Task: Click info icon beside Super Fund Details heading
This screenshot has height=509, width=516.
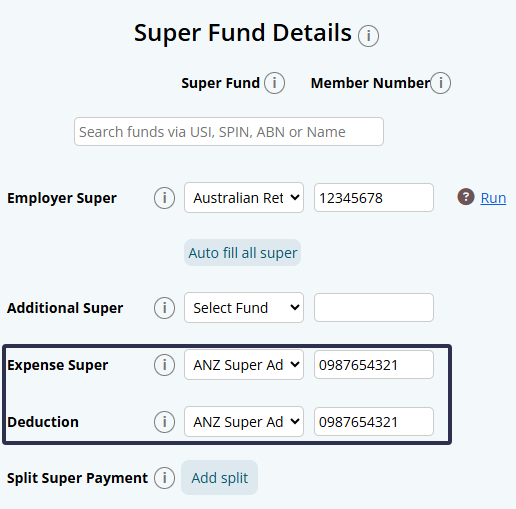Action: [368, 36]
